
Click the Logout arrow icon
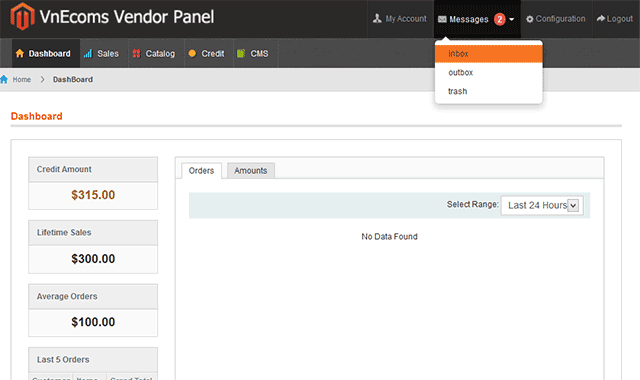pyautogui.click(x=601, y=18)
